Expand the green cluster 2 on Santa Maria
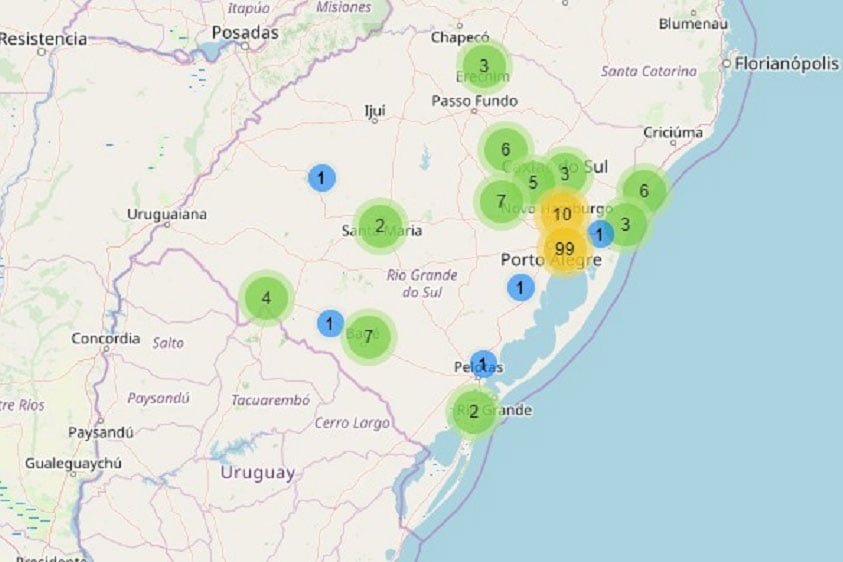 point(380,225)
